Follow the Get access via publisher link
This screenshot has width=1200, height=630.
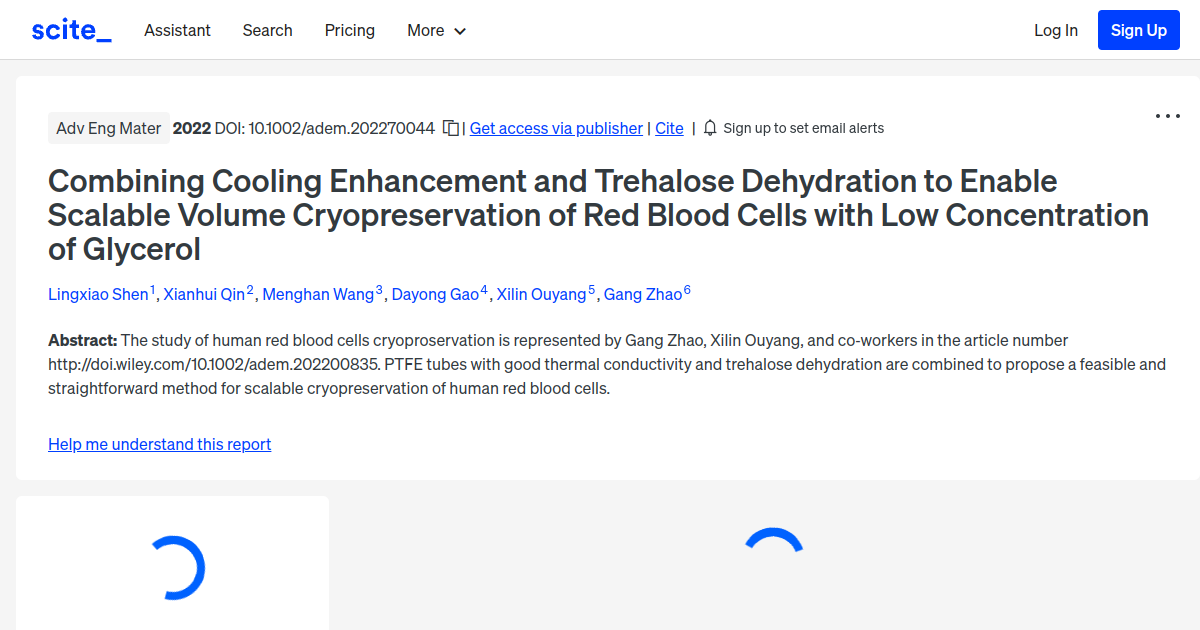[555, 128]
